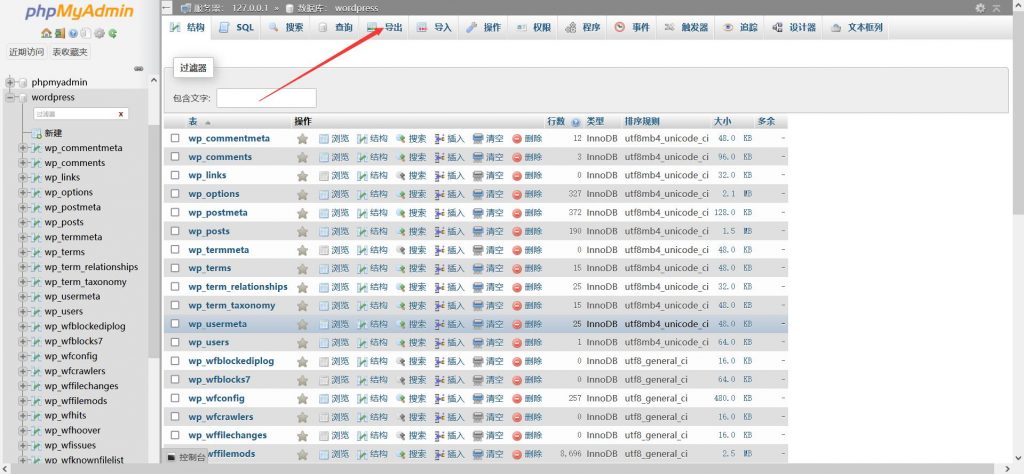Expand wp_posts tree node in sidebar

[23, 223]
